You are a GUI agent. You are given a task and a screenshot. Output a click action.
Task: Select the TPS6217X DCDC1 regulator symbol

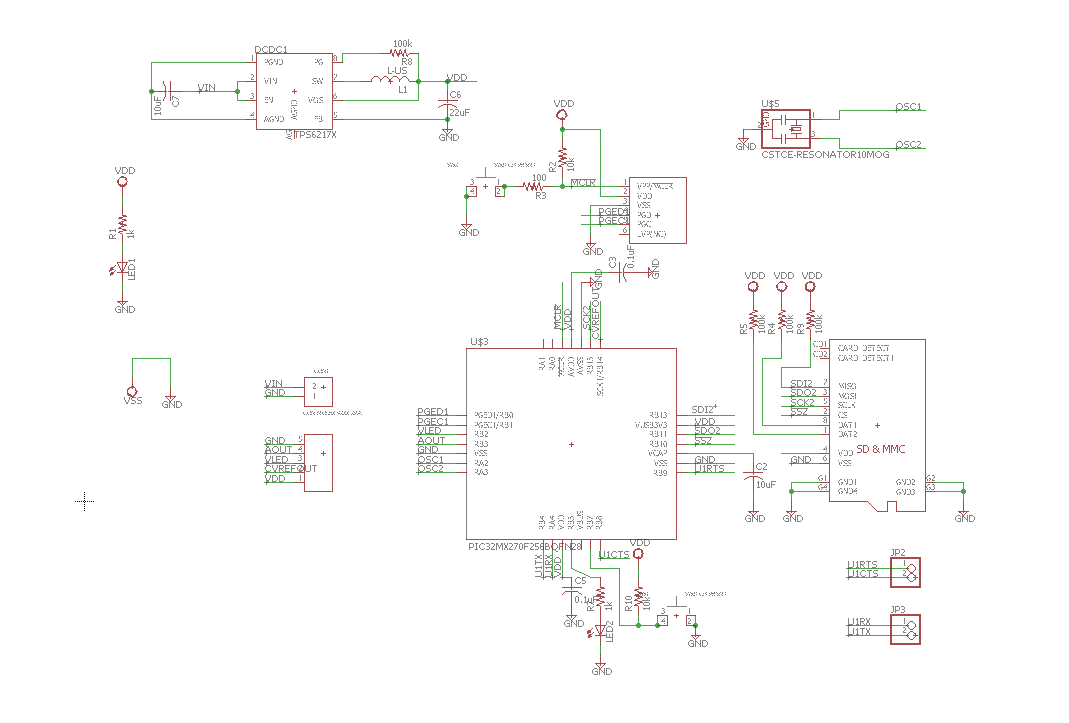pyautogui.click(x=294, y=91)
